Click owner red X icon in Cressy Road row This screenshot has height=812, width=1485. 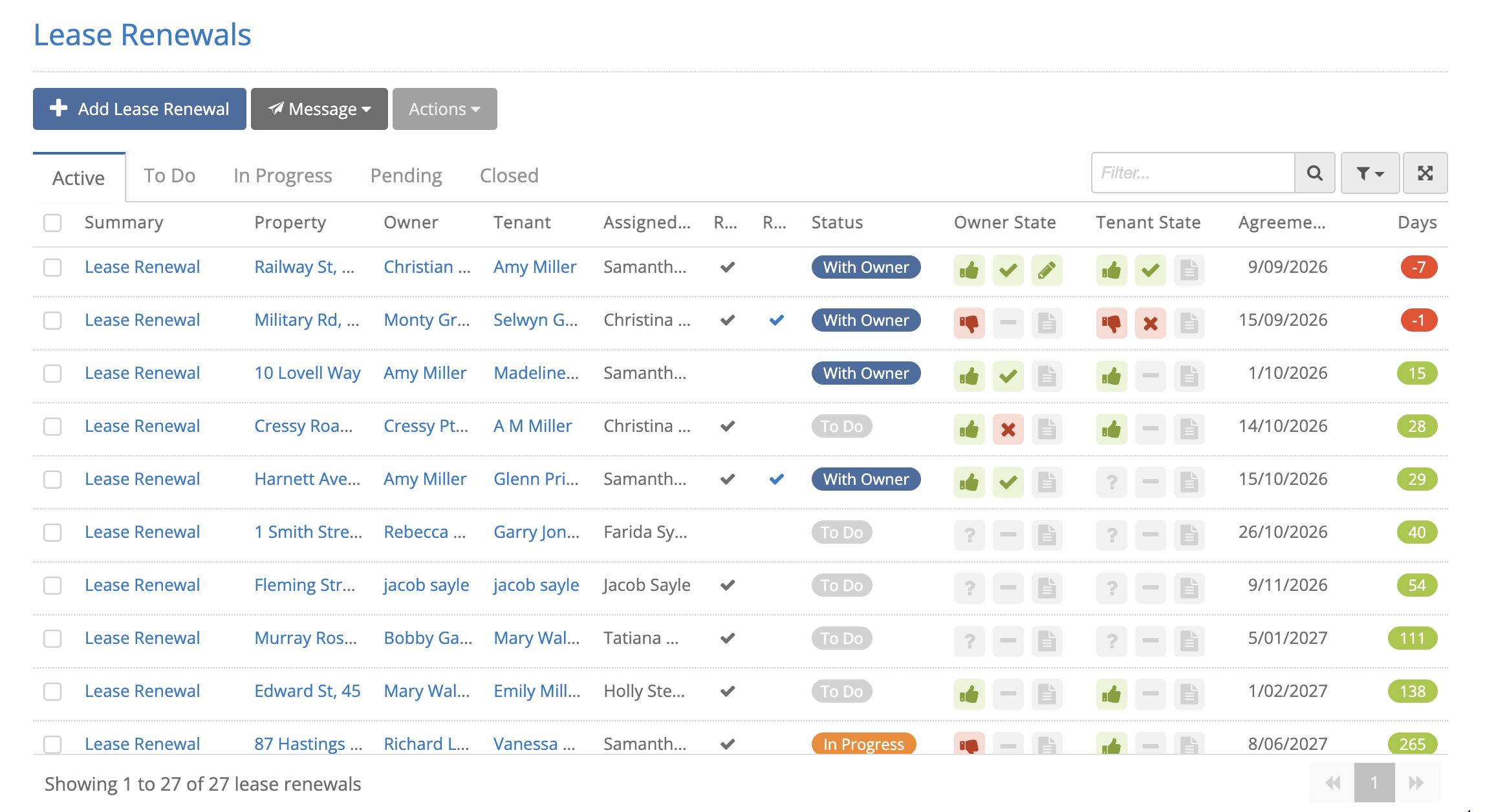coord(1008,429)
